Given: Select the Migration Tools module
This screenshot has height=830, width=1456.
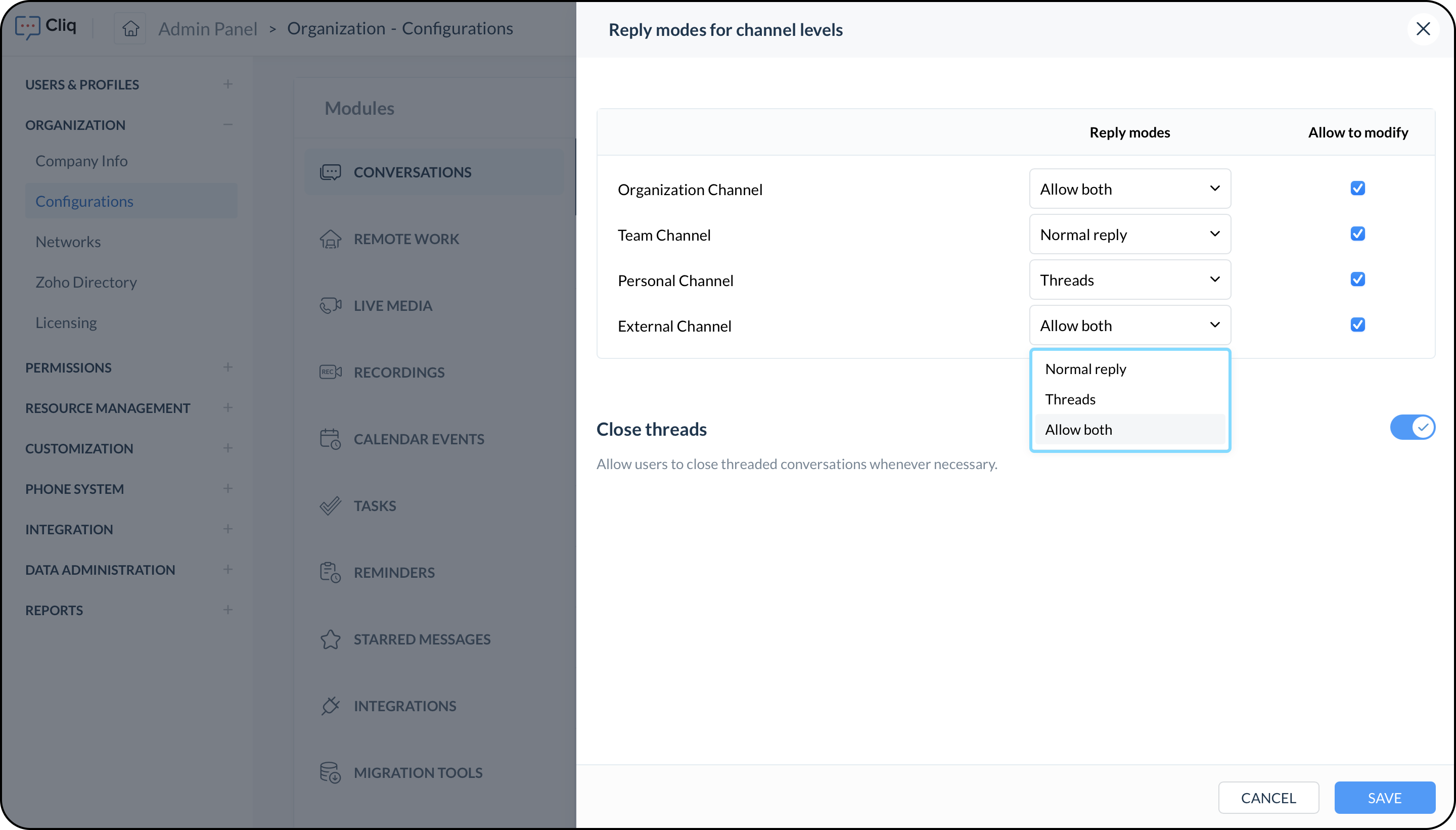Looking at the screenshot, I should point(434,772).
